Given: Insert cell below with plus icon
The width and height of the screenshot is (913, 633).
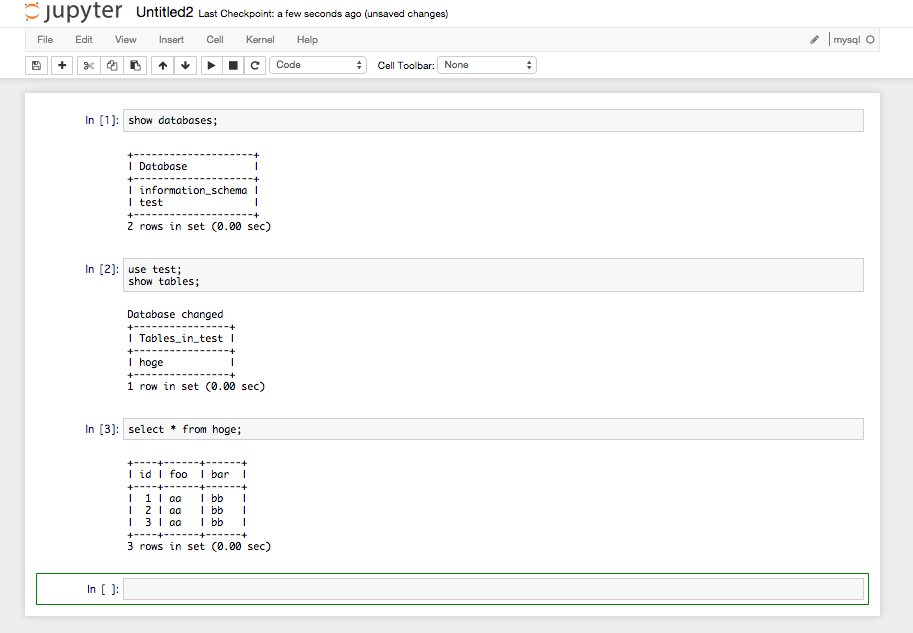Looking at the screenshot, I should point(62,65).
